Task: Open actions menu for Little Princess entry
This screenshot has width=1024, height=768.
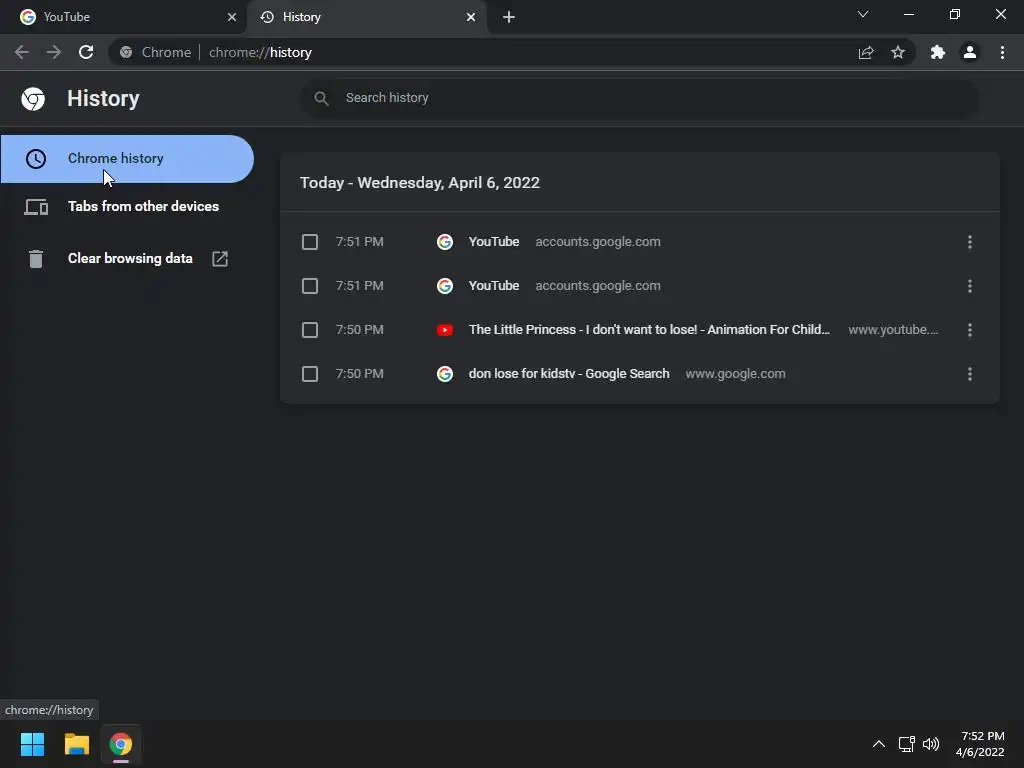Action: tap(969, 330)
